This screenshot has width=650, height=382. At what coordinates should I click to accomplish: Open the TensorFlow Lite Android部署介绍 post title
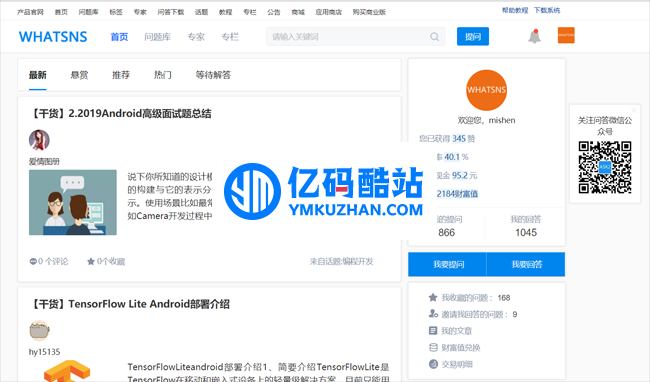tap(129, 304)
